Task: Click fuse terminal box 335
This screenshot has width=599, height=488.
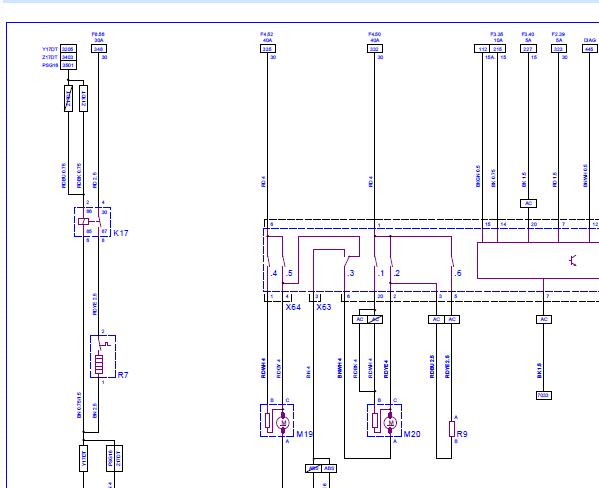Action: coord(268,49)
